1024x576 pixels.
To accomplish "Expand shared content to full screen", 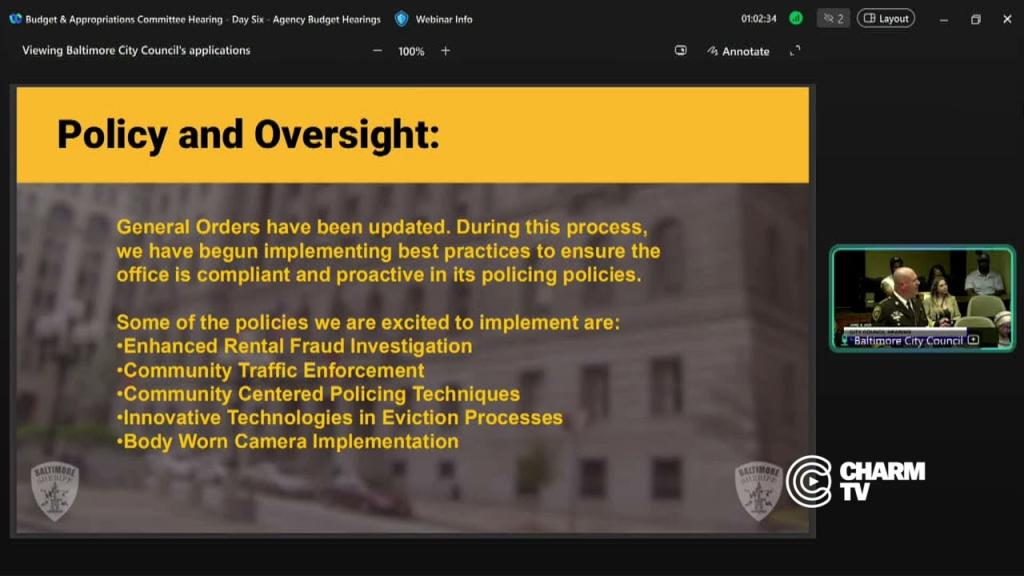I will [795, 51].
